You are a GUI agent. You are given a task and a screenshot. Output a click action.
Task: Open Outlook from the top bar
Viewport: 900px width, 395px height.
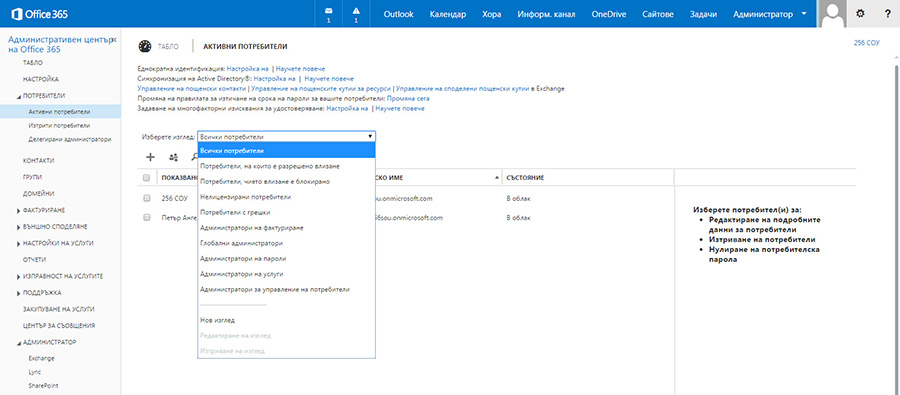pos(398,14)
